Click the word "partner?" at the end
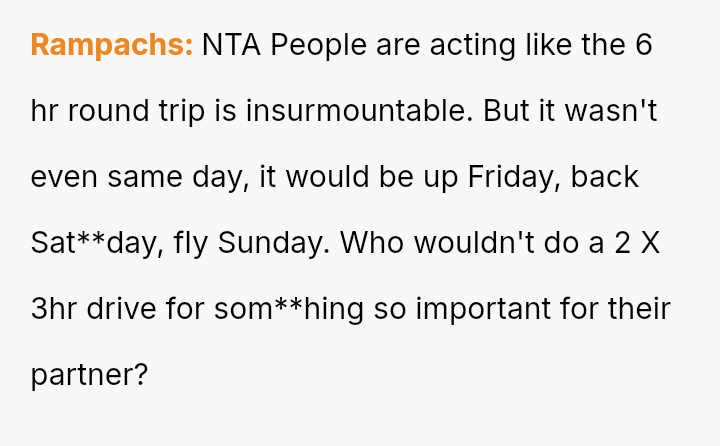This screenshot has width=720, height=446. pos(90,375)
